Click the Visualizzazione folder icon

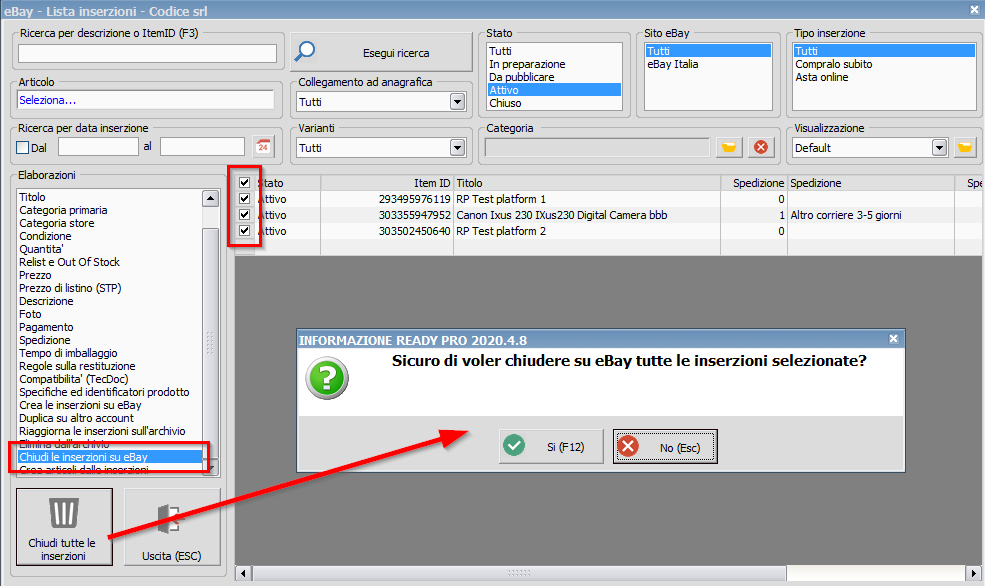click(965, 148)
